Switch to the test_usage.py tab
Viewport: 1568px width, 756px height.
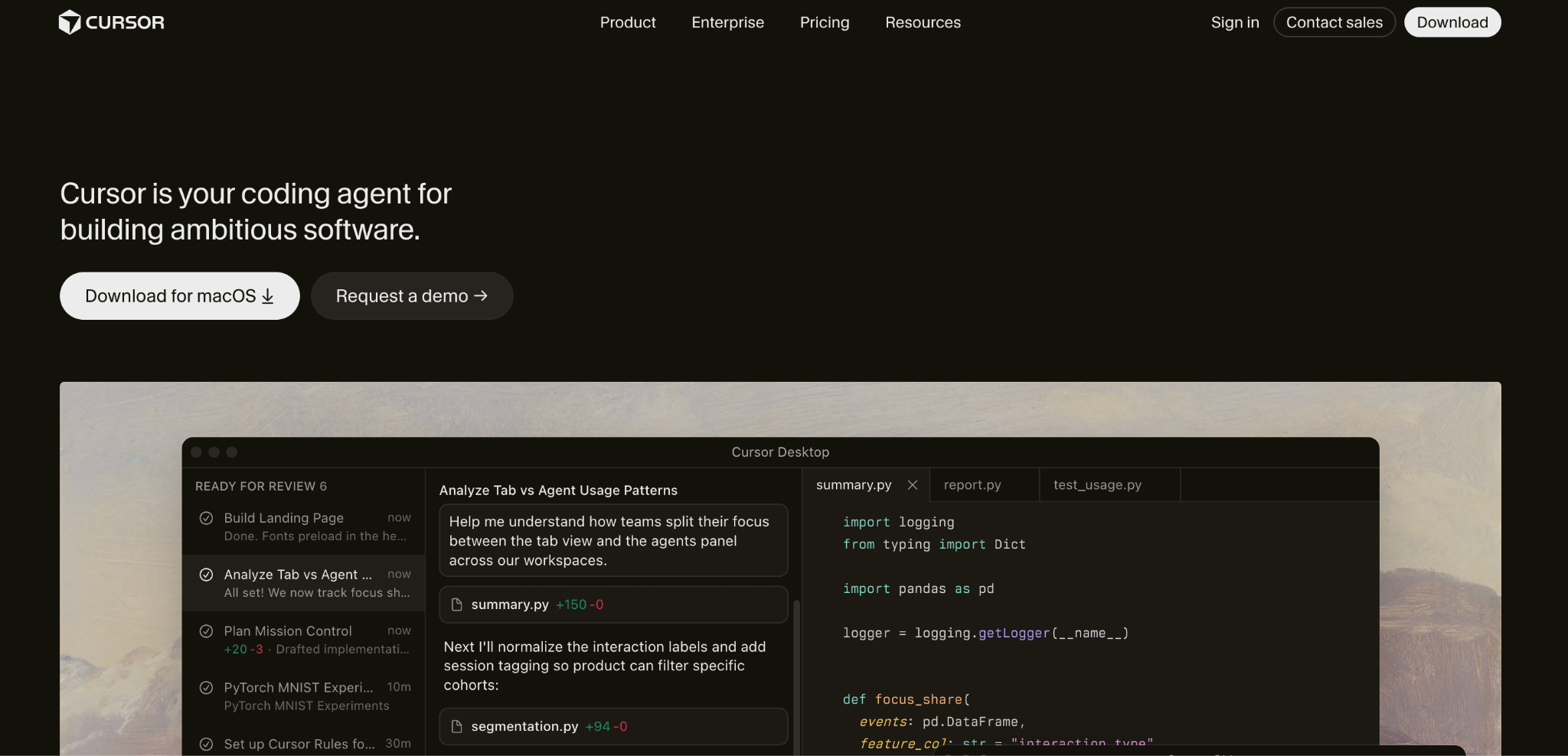coord(1110,485)
